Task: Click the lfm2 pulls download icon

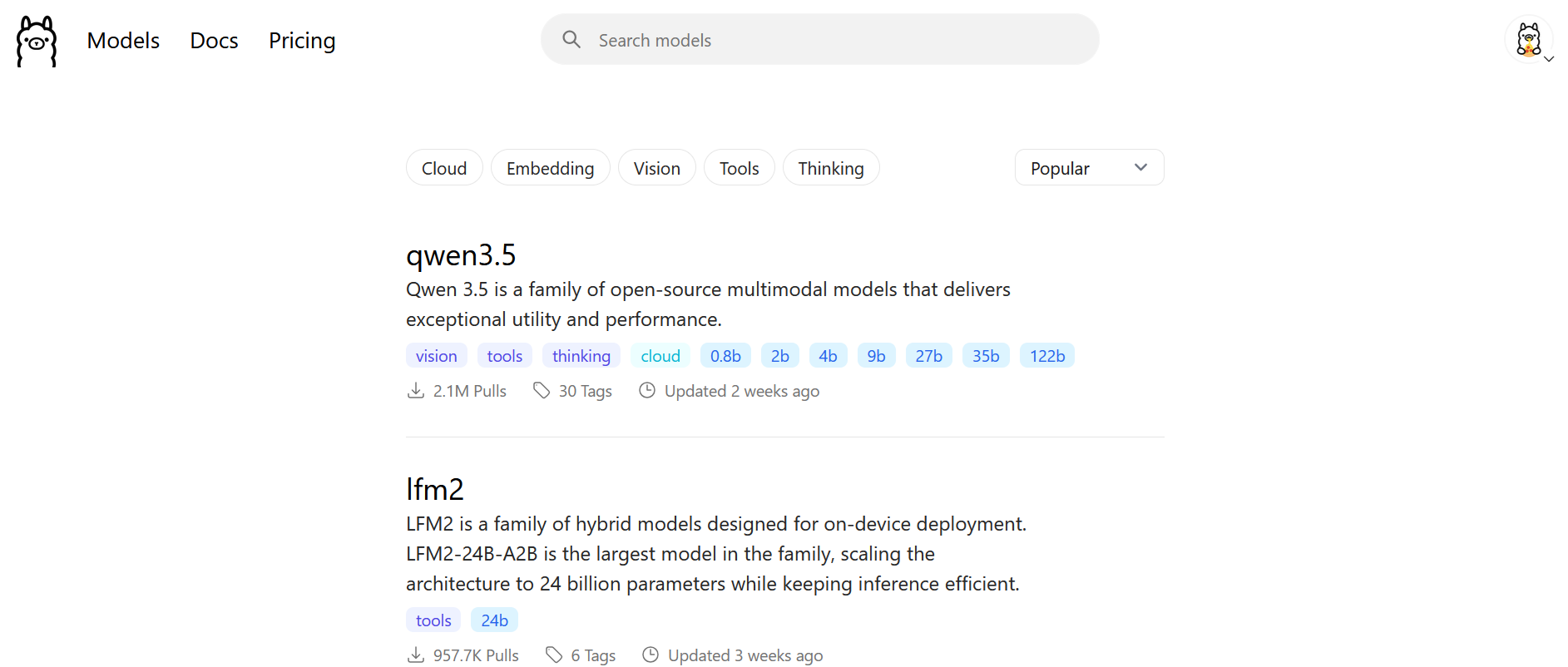Action: click(x=416, y=655)
